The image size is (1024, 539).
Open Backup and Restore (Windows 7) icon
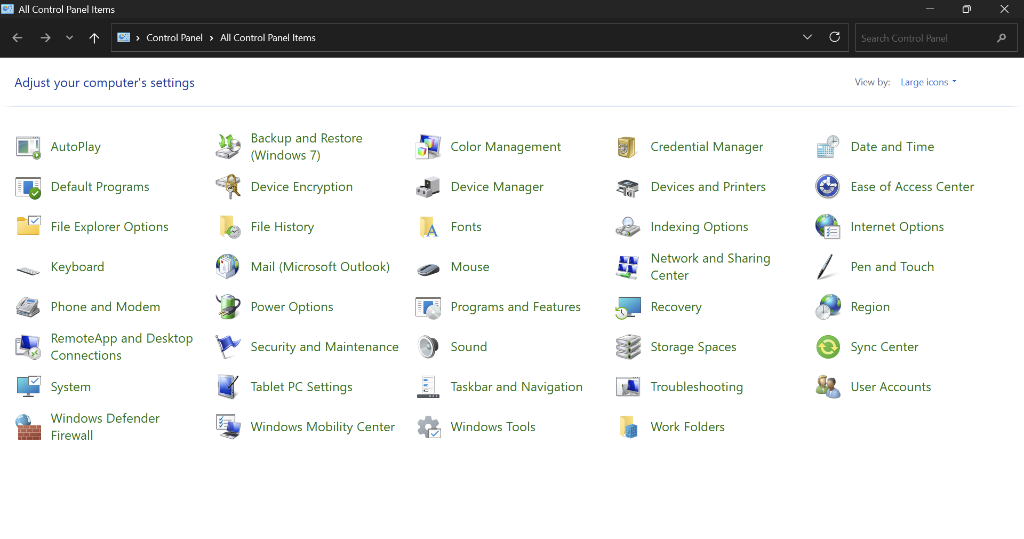[228, 147]
